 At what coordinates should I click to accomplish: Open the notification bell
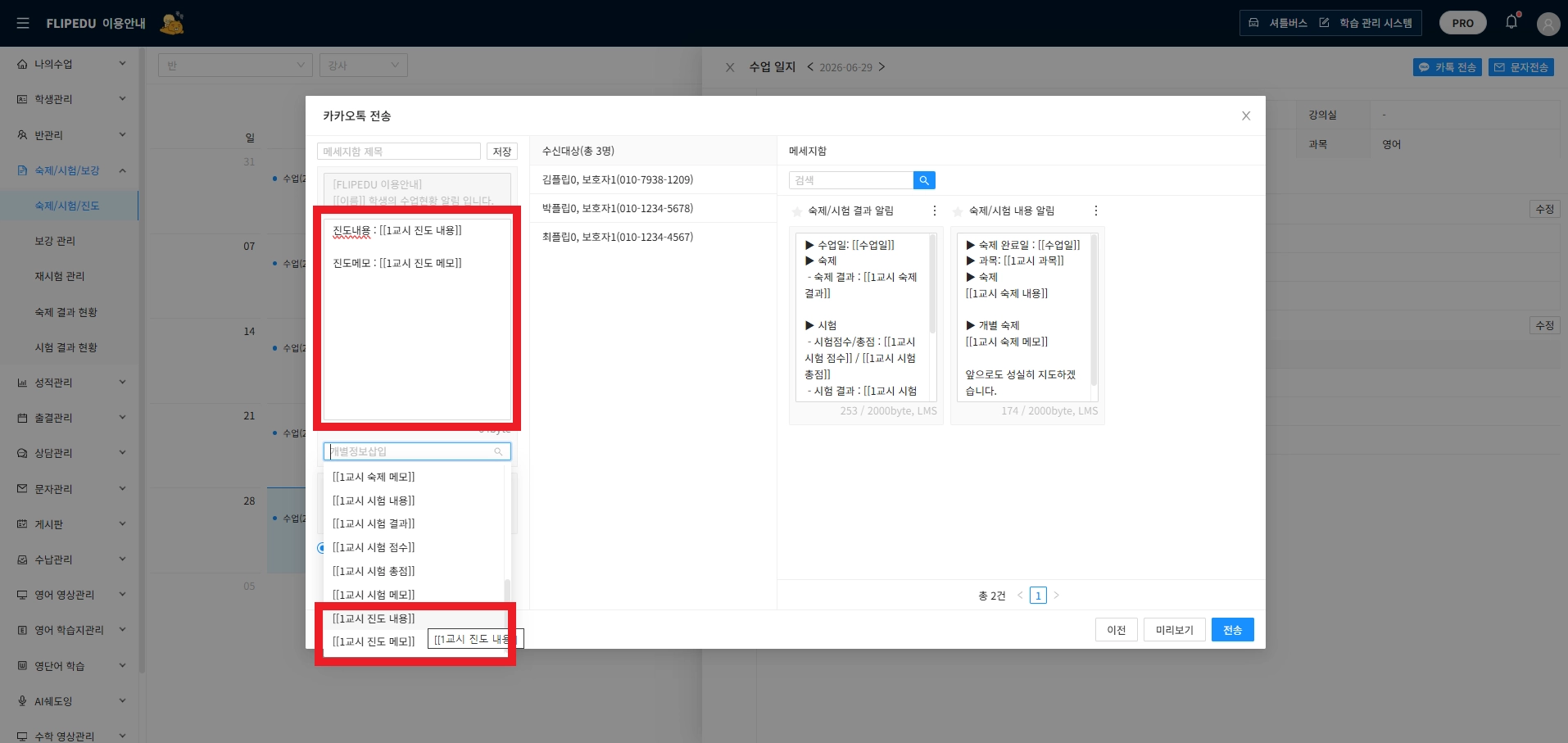(1511, 22)
